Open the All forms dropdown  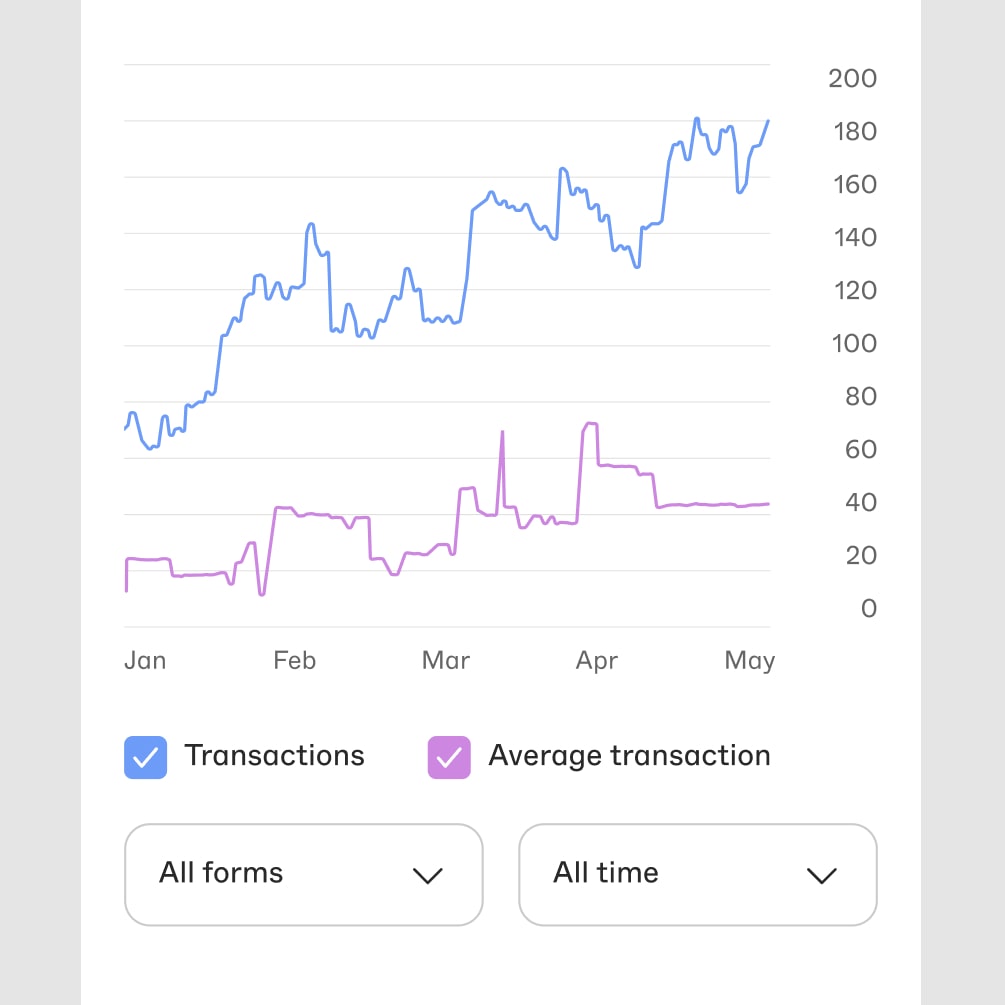(304, 874)
